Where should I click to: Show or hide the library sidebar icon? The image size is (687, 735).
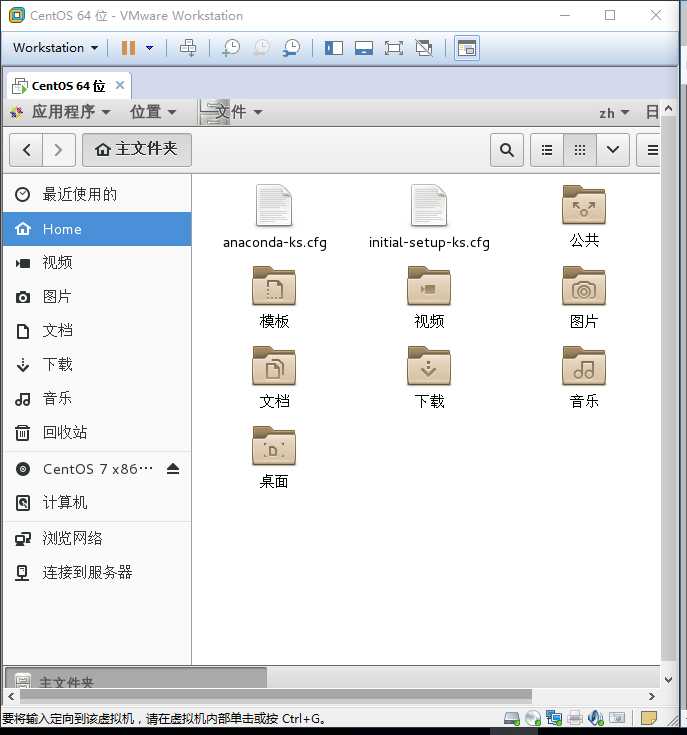pos(334,48)
